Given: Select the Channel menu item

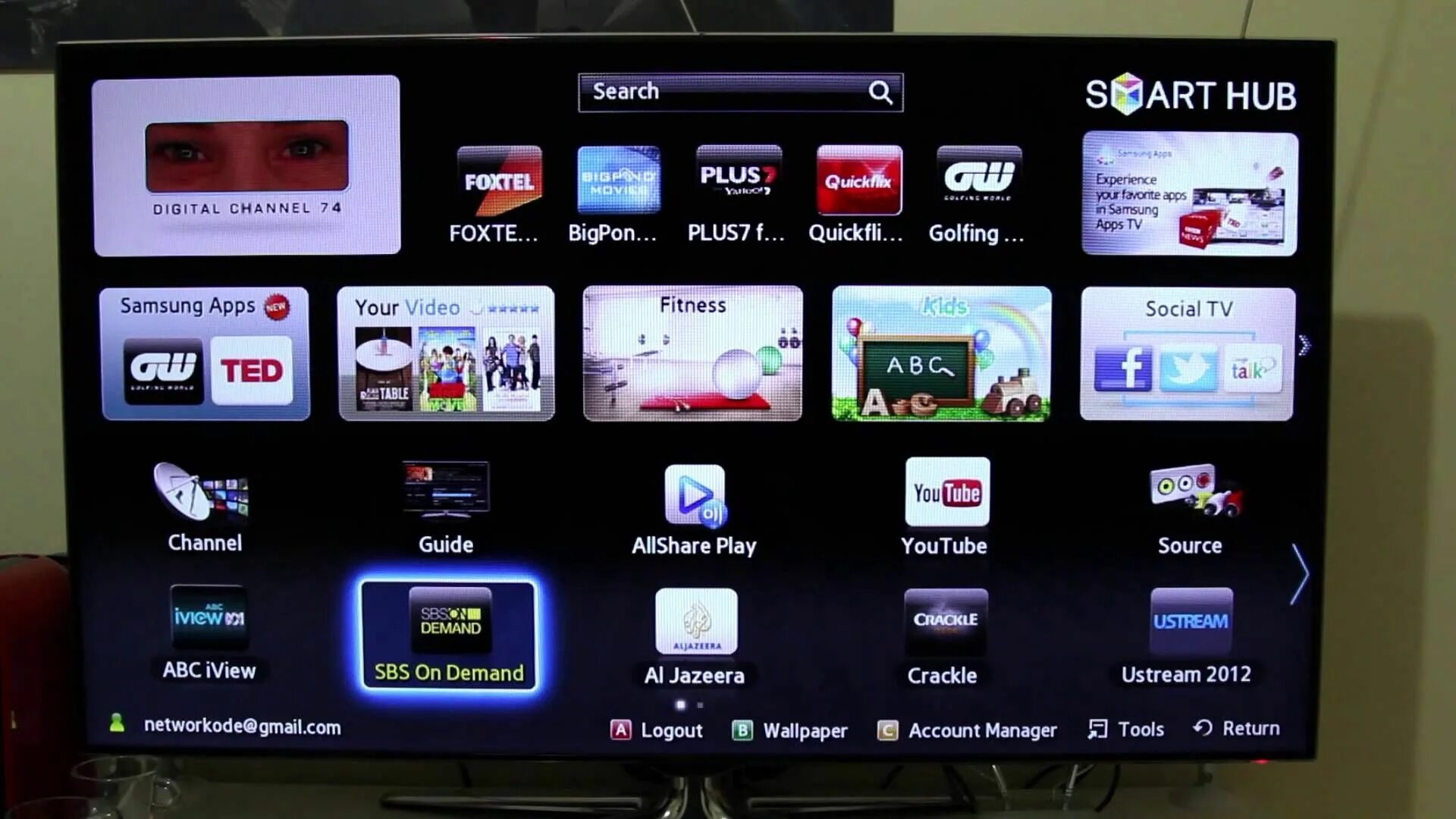Looking at the screenshot, I should tap(205, 507).
